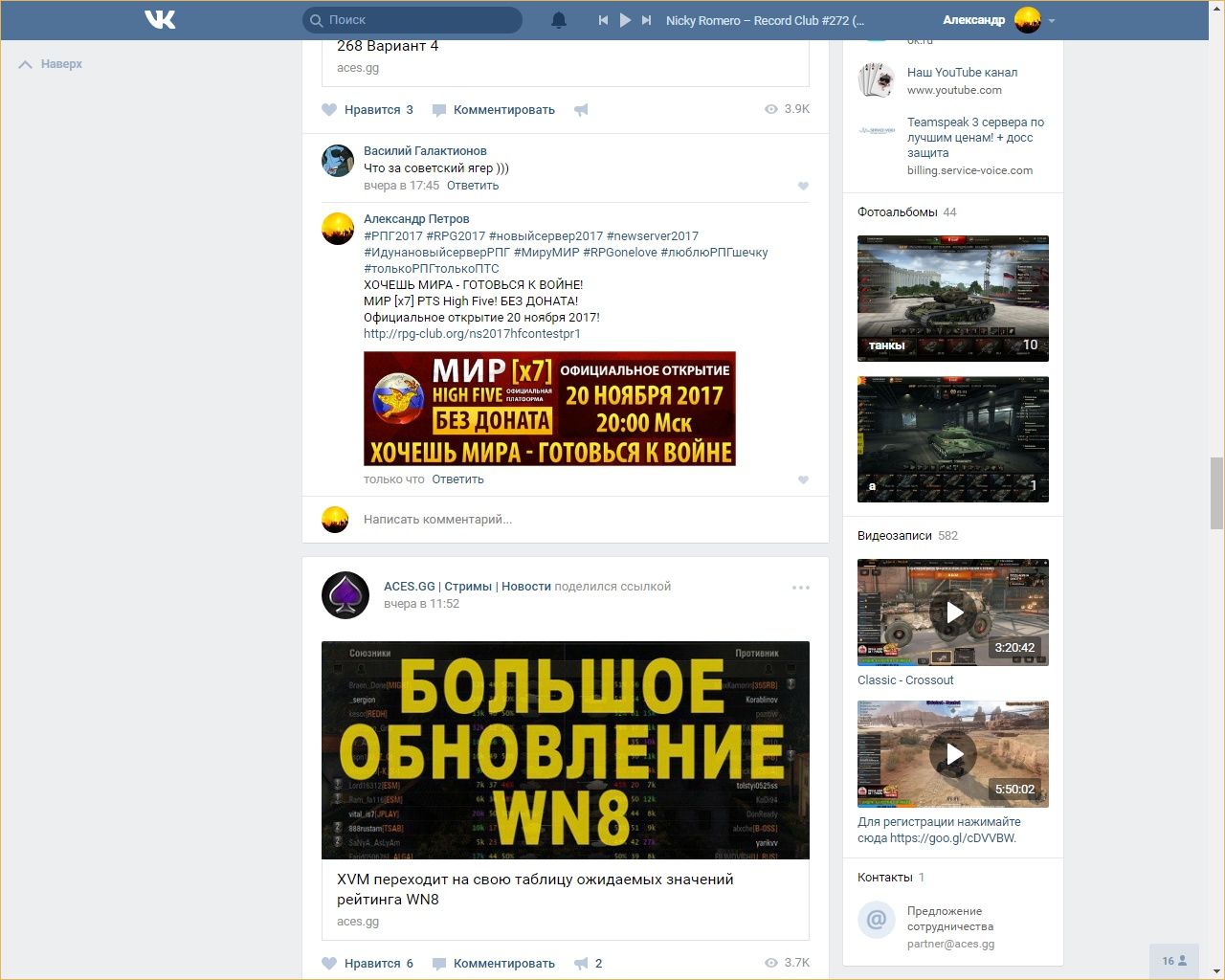The image size is (1225, 980).
Task: Open the #newserver2017 hashtag
Action: coord(653,236)
